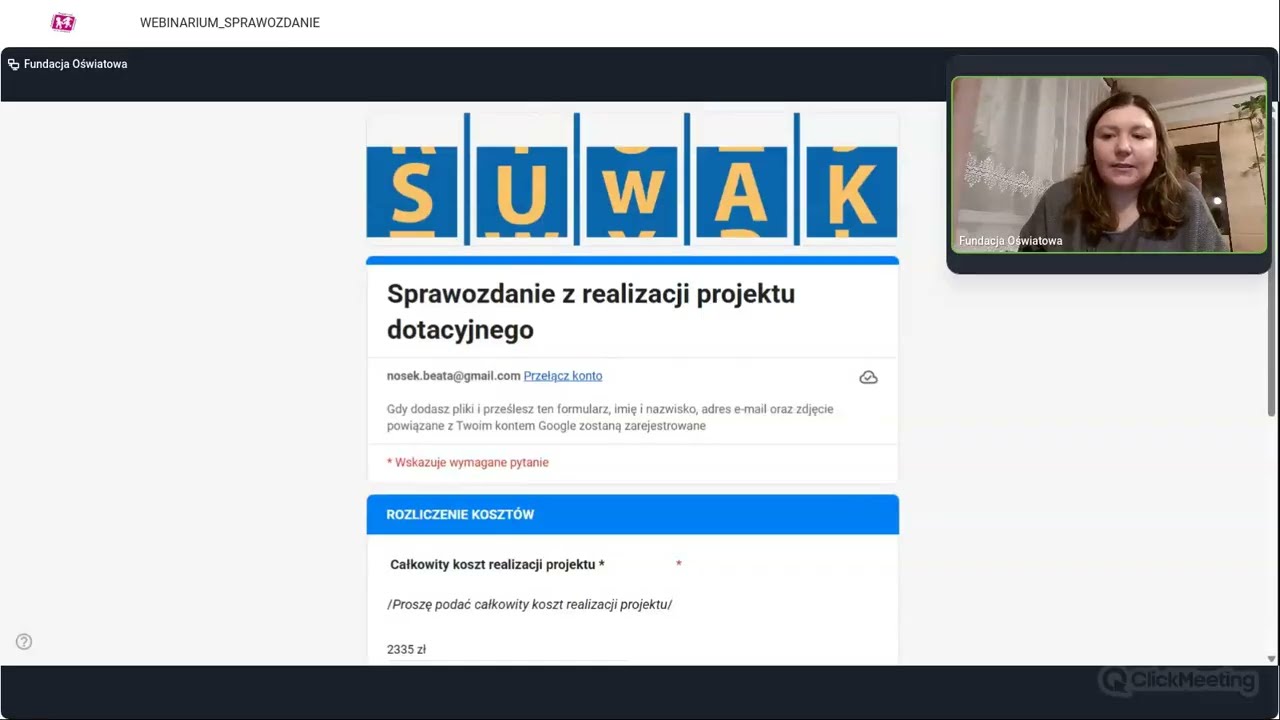This screenshot has height=720, width=1280.
Task: Click the total project cost input field
Action: click(x=507, y=650)
